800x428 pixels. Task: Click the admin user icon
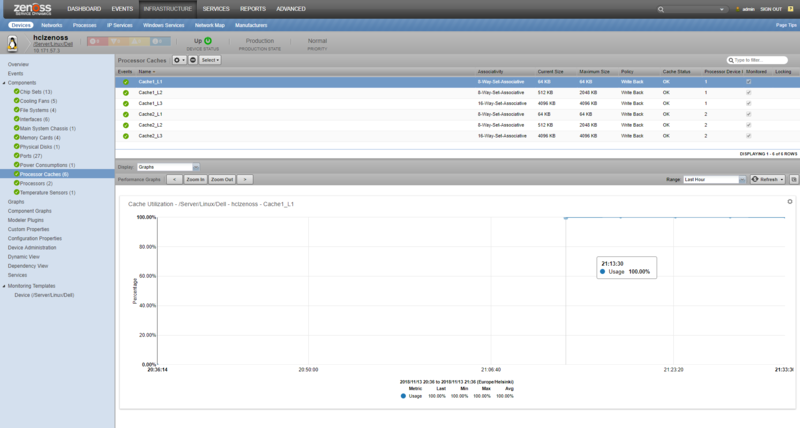738,9
